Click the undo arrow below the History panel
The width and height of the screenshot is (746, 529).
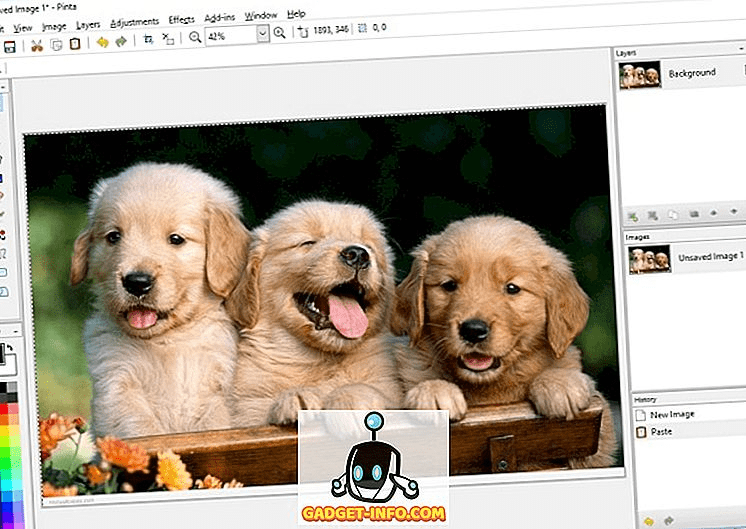(x=648, y=521)
